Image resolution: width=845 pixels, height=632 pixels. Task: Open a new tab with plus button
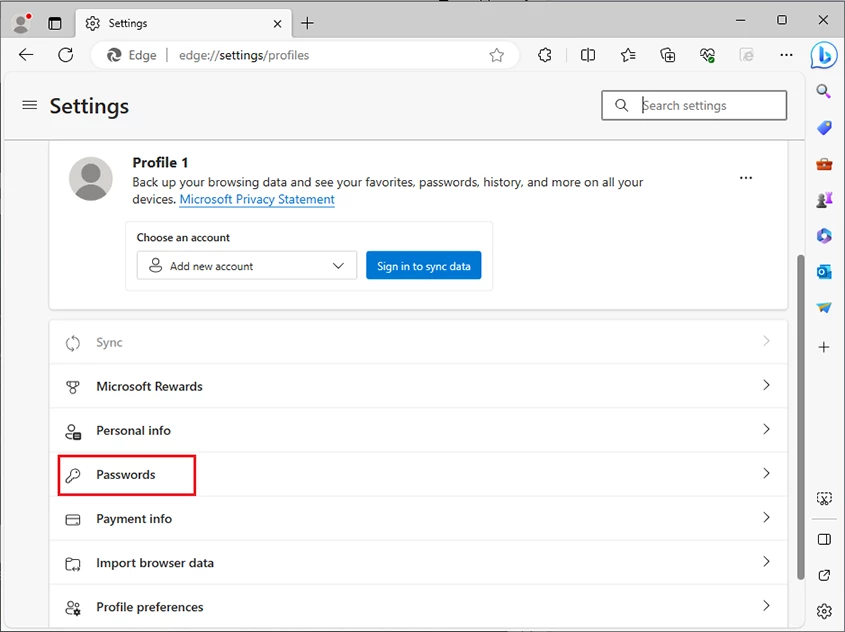307,23
